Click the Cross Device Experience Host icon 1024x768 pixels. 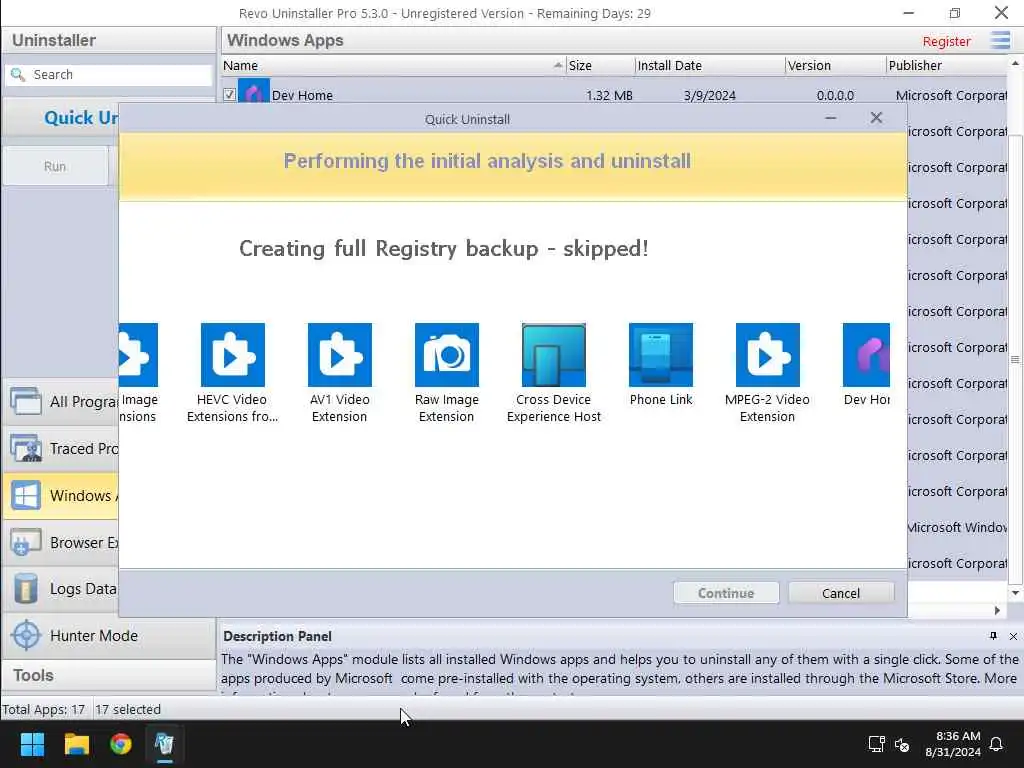pyautogui.click(x=554, y=355)
